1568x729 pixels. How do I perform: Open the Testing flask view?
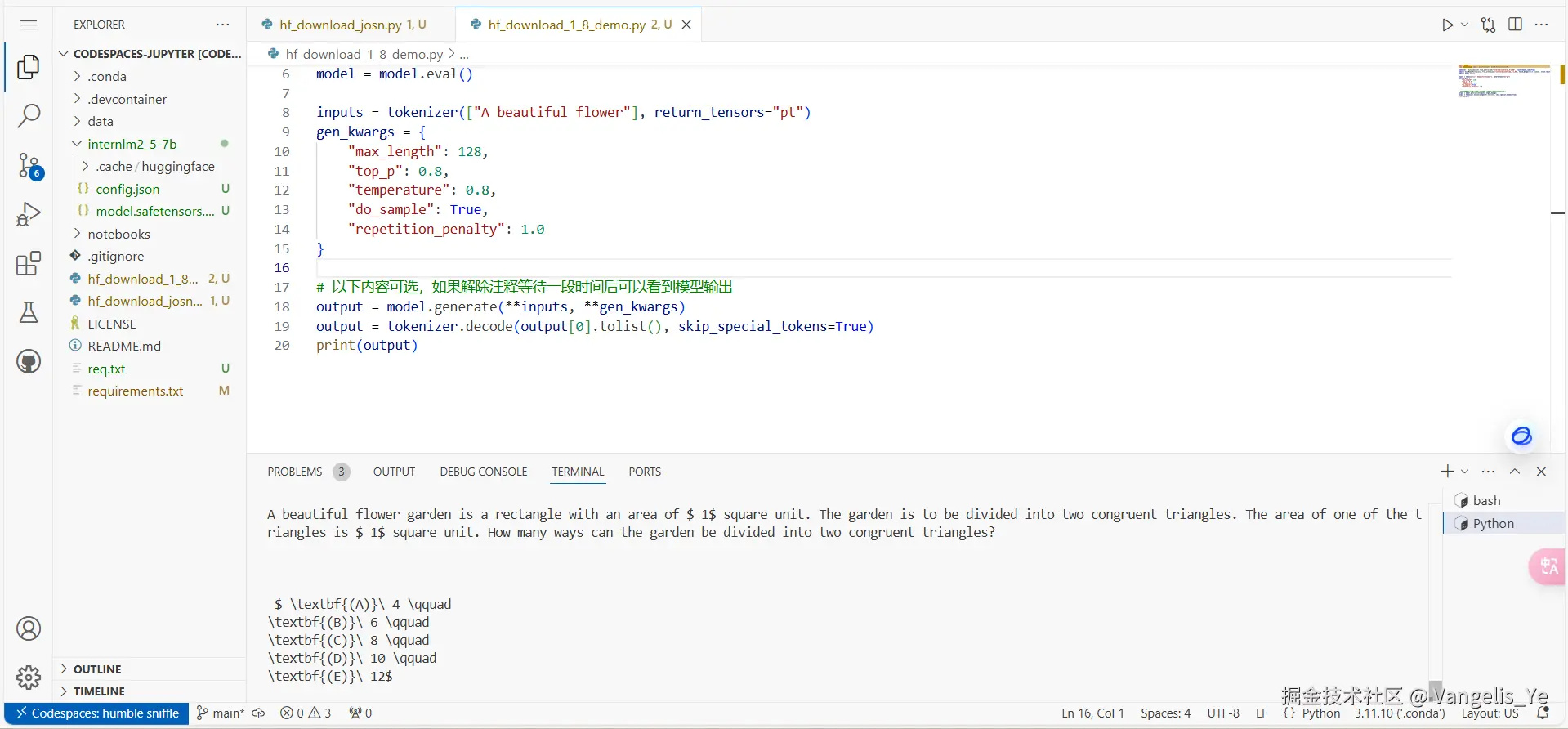(29, 312)
